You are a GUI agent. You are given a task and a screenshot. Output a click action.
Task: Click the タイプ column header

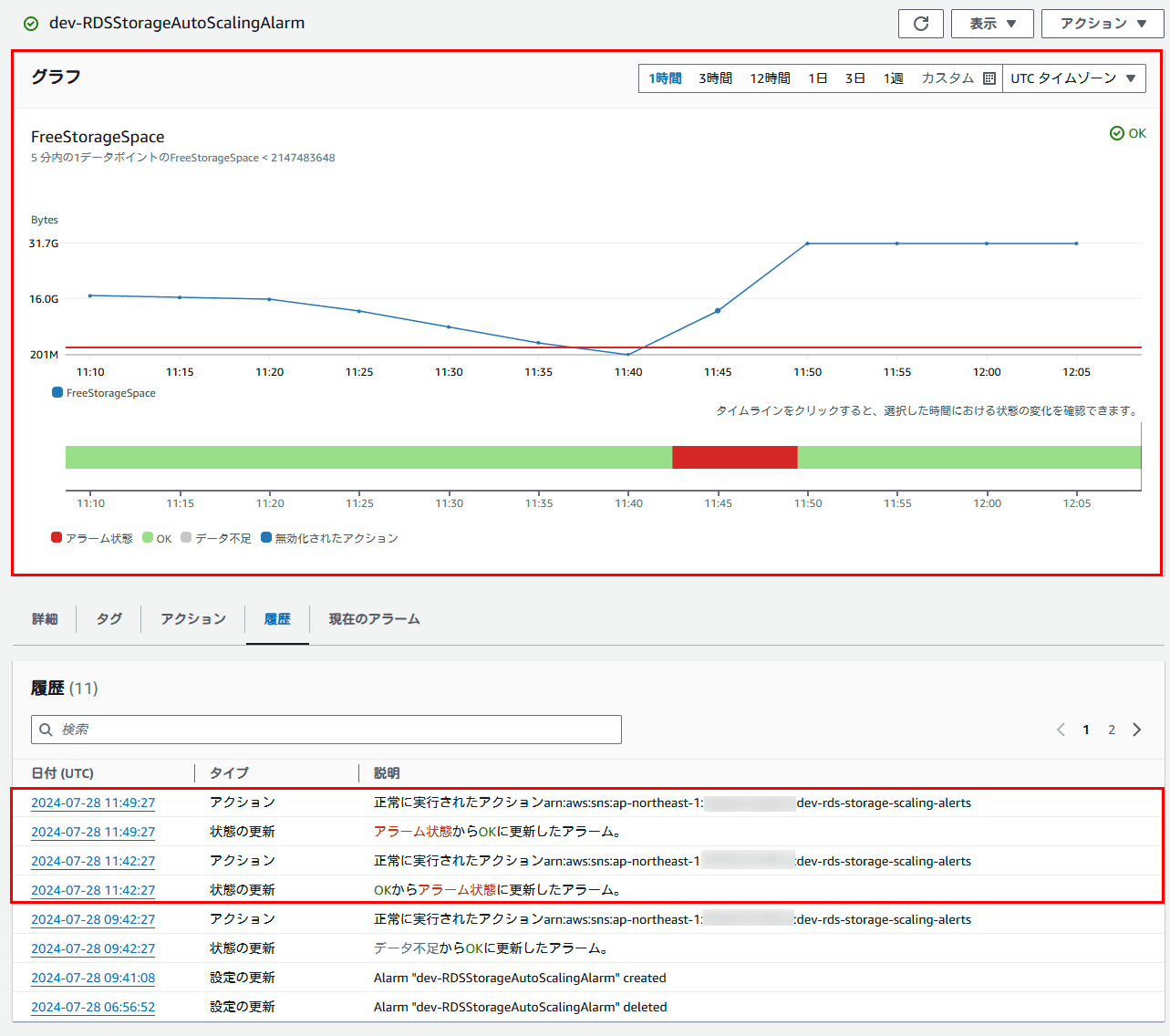(x=229, y=773)
